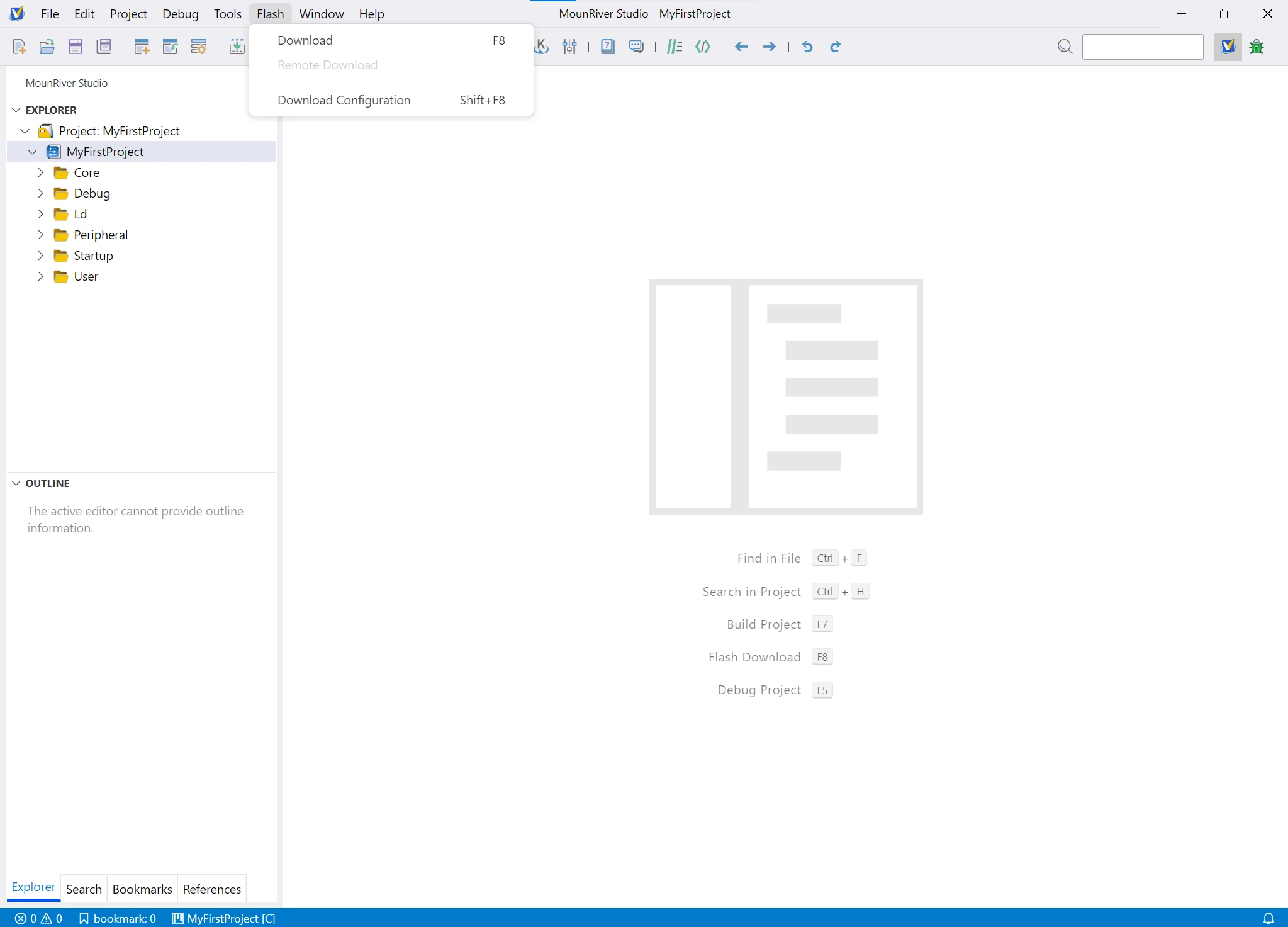Switch to the MounRiver edit perspective icon
Screen dimensions: 1288x927
[1228, 47]
